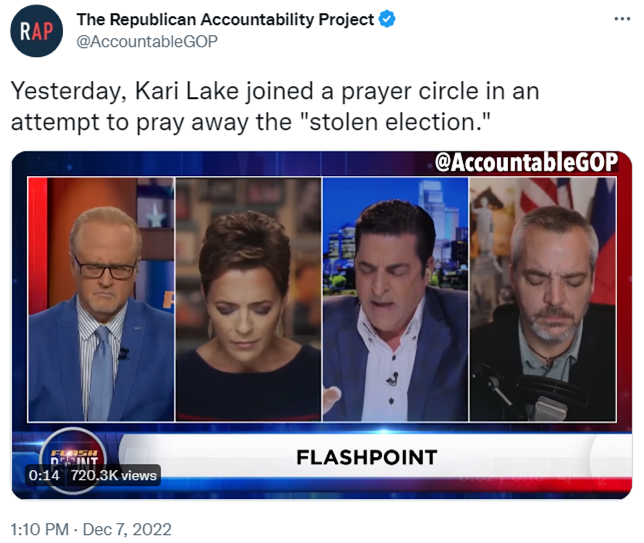The height and width of the screenshot is (543, 644).
Task: Play the Flashpoint video clip
Action: pyautogui.click(x=322, y=325)
